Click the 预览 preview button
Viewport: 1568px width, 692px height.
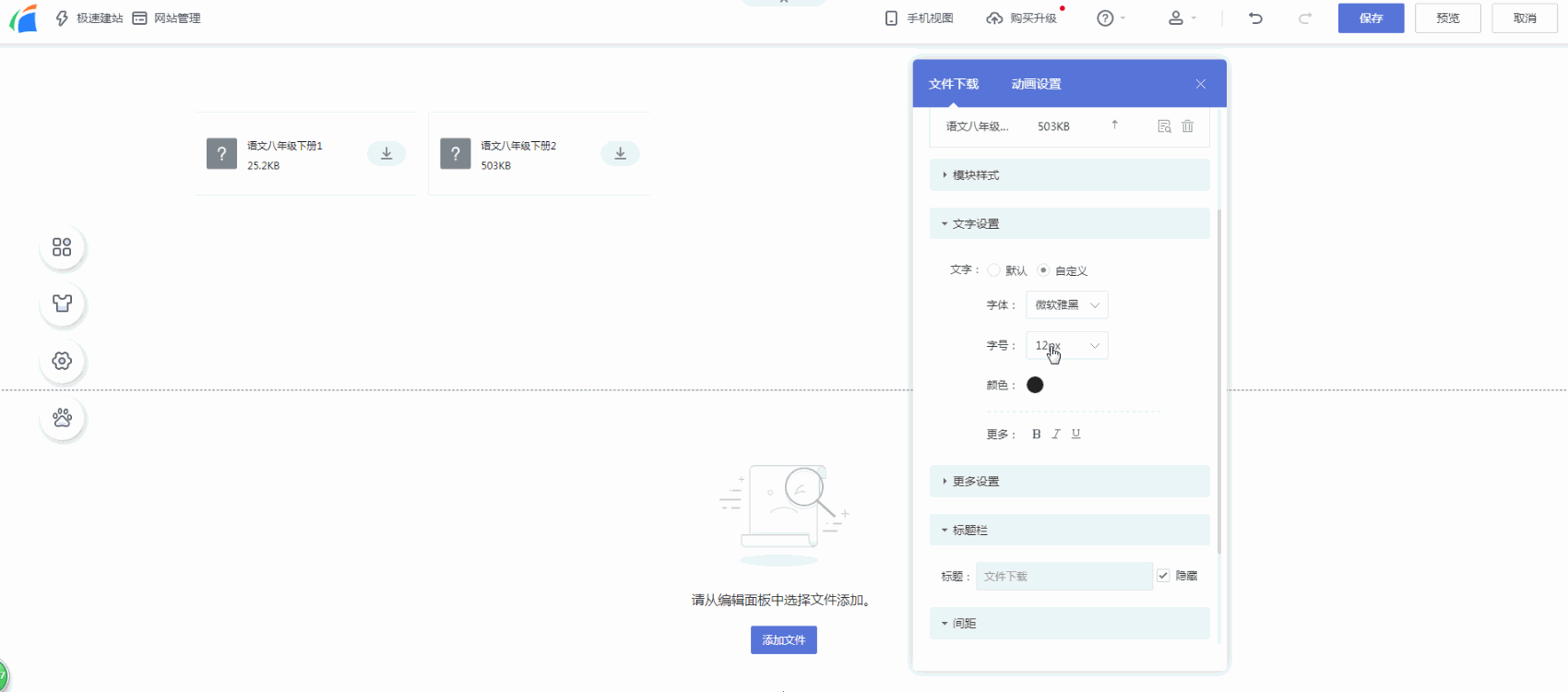point(1448,18)
